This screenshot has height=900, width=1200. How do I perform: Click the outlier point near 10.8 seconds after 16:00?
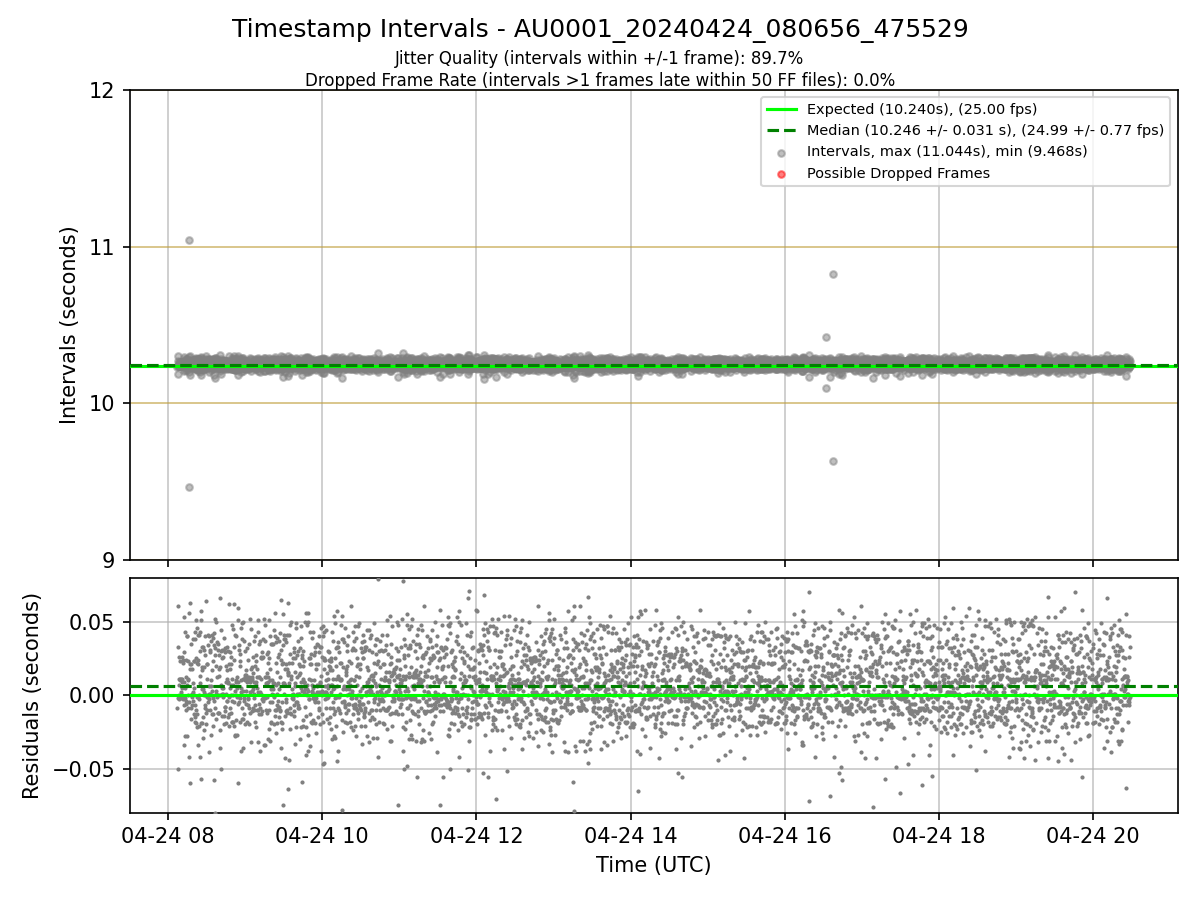(833, 274)
